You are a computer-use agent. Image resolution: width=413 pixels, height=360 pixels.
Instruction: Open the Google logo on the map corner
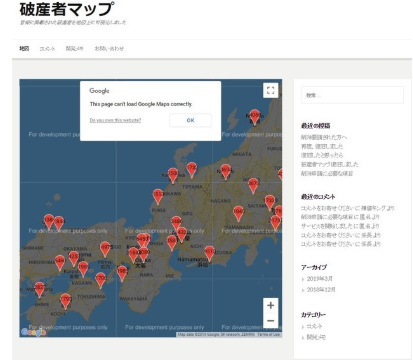tap(33, 332)
